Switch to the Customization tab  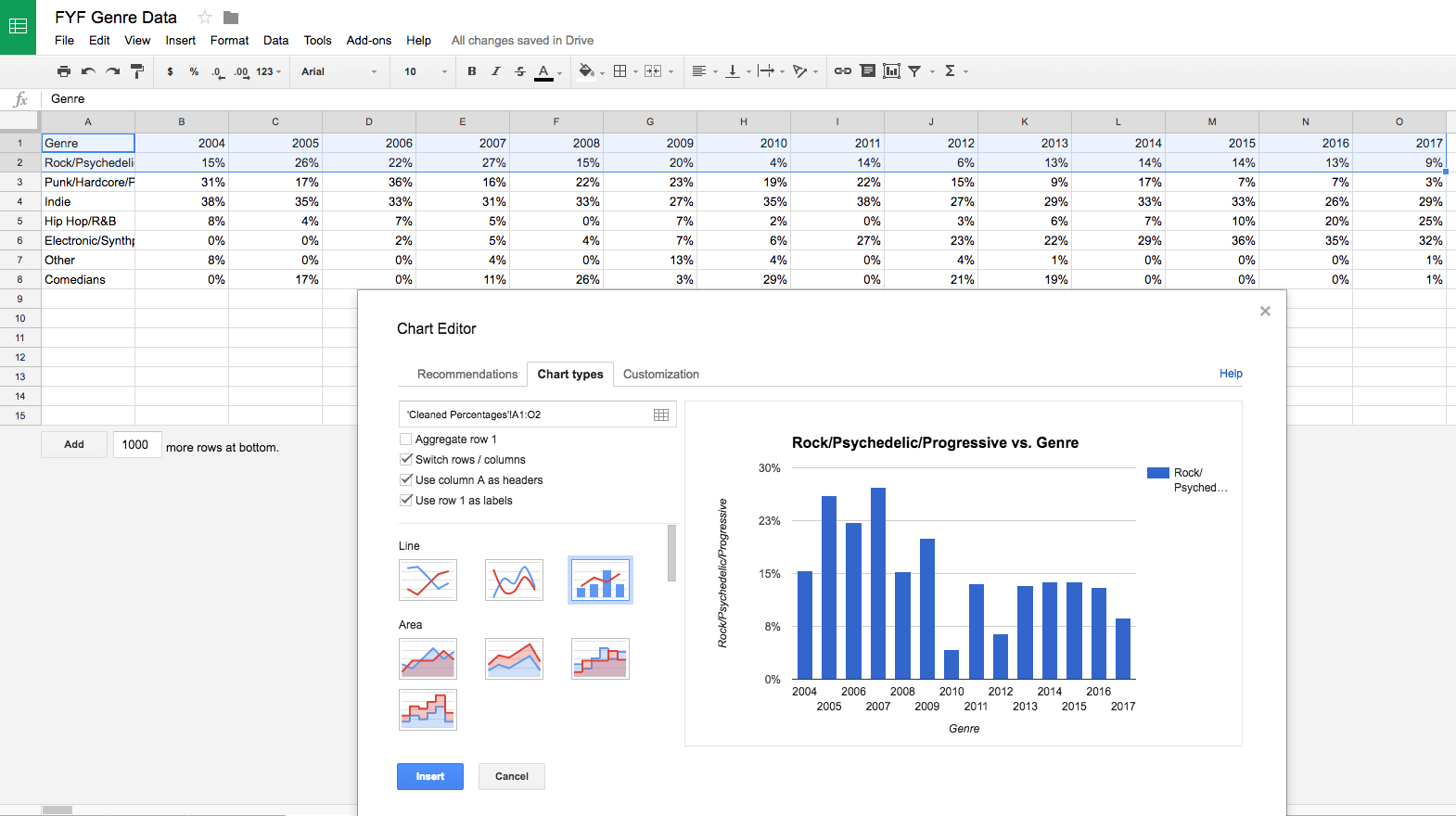(661, 374)
